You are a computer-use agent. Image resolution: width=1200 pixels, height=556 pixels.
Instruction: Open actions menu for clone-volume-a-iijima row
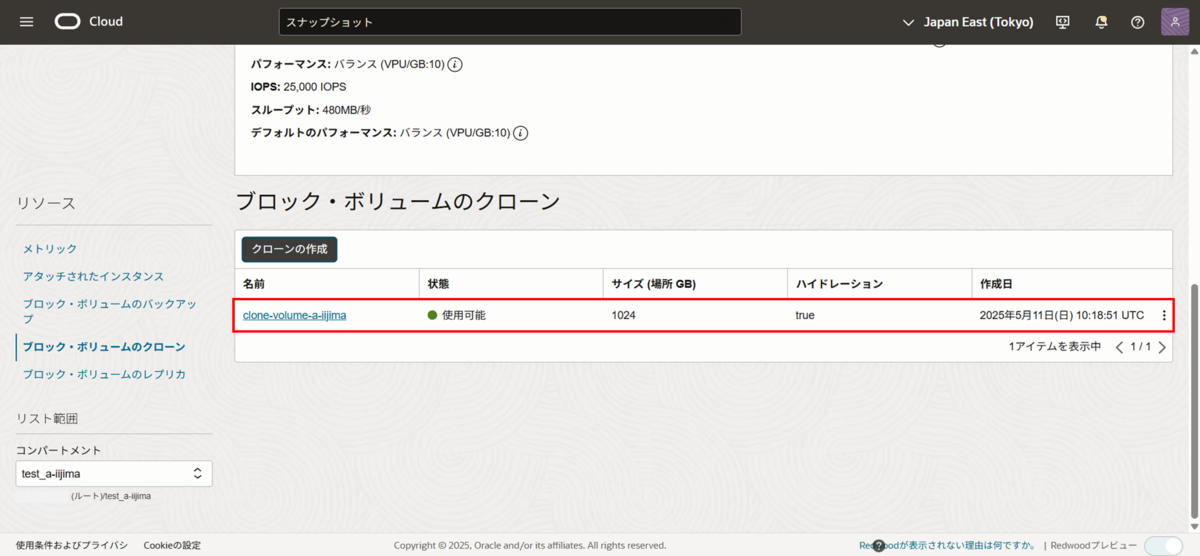coord(1163,315)
